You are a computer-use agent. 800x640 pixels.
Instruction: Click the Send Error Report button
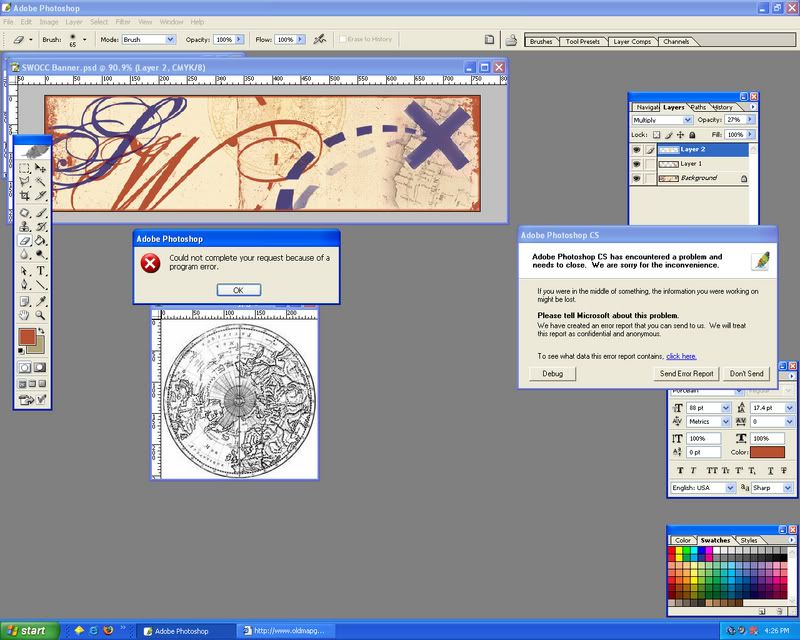pos(686,374)
